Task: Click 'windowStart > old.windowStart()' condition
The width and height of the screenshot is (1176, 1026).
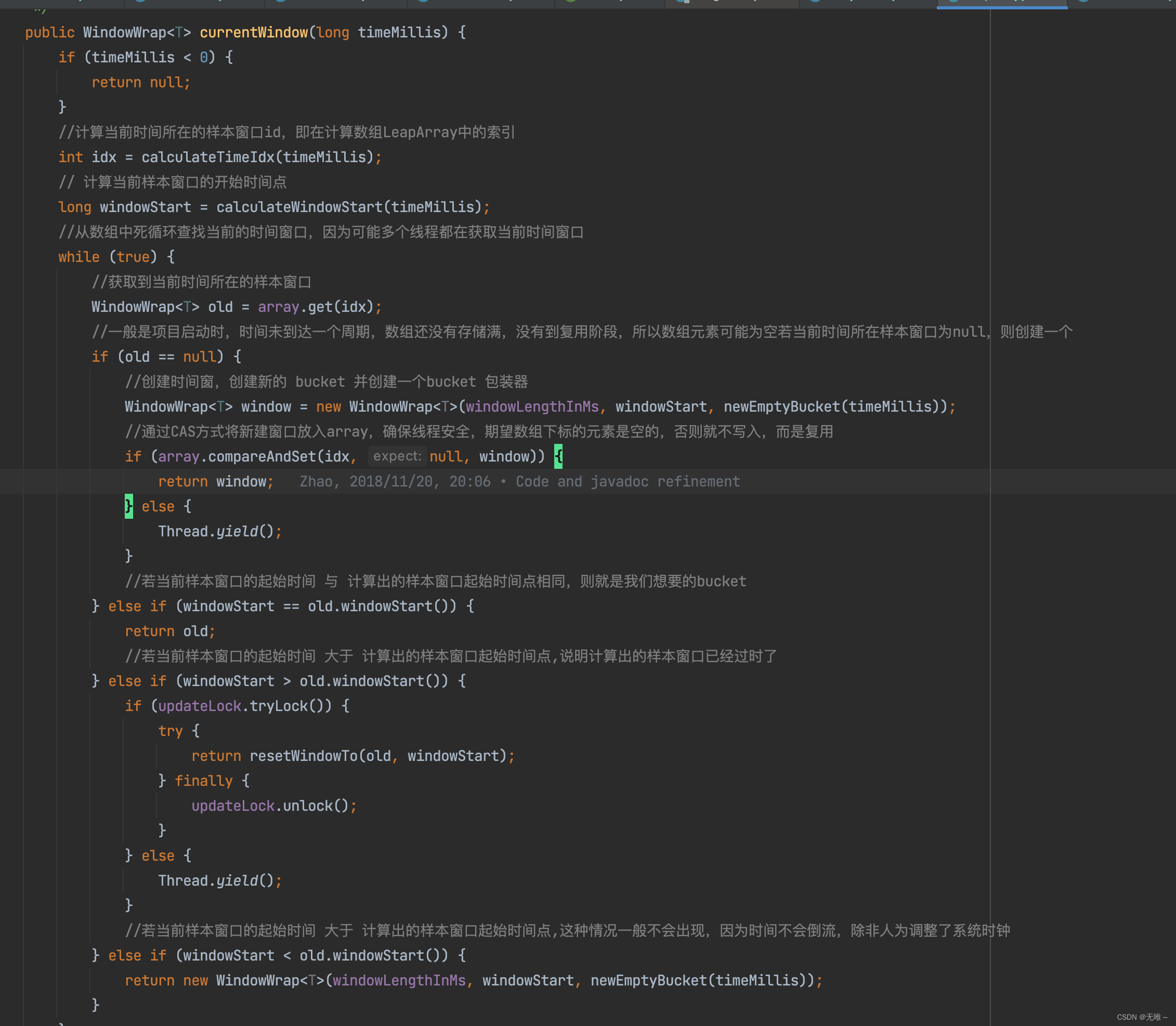Action: (x=316, y=681)
